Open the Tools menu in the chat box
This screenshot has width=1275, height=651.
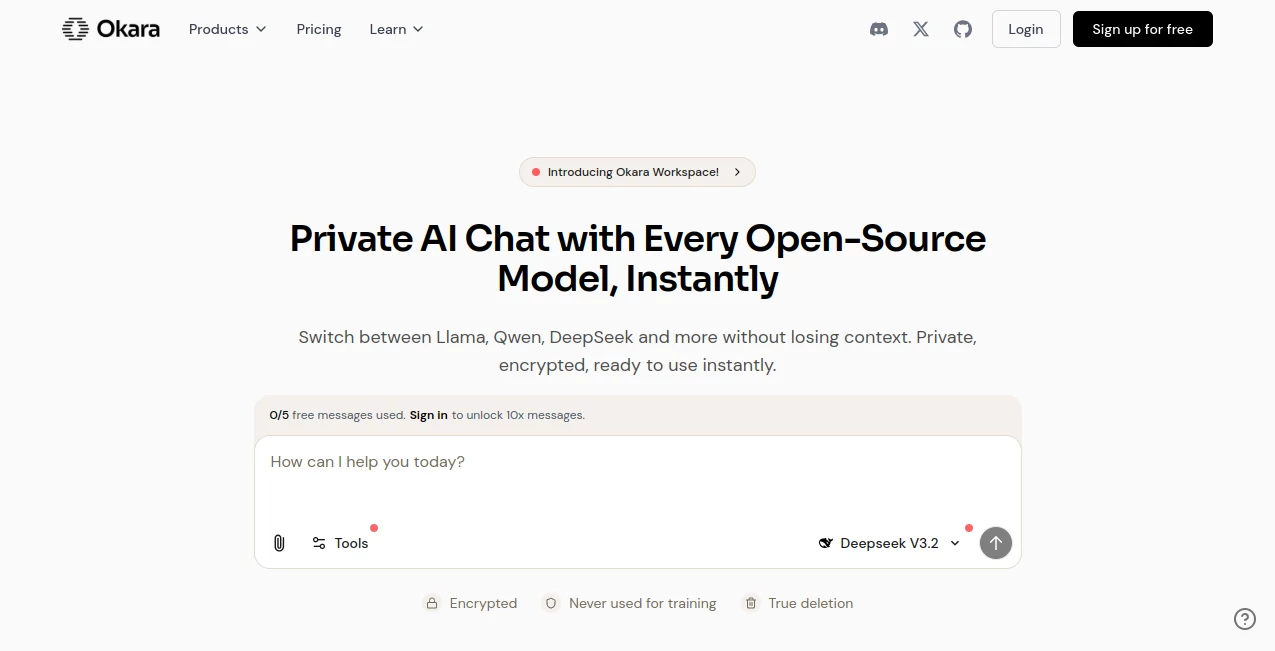tap(340, 543)
